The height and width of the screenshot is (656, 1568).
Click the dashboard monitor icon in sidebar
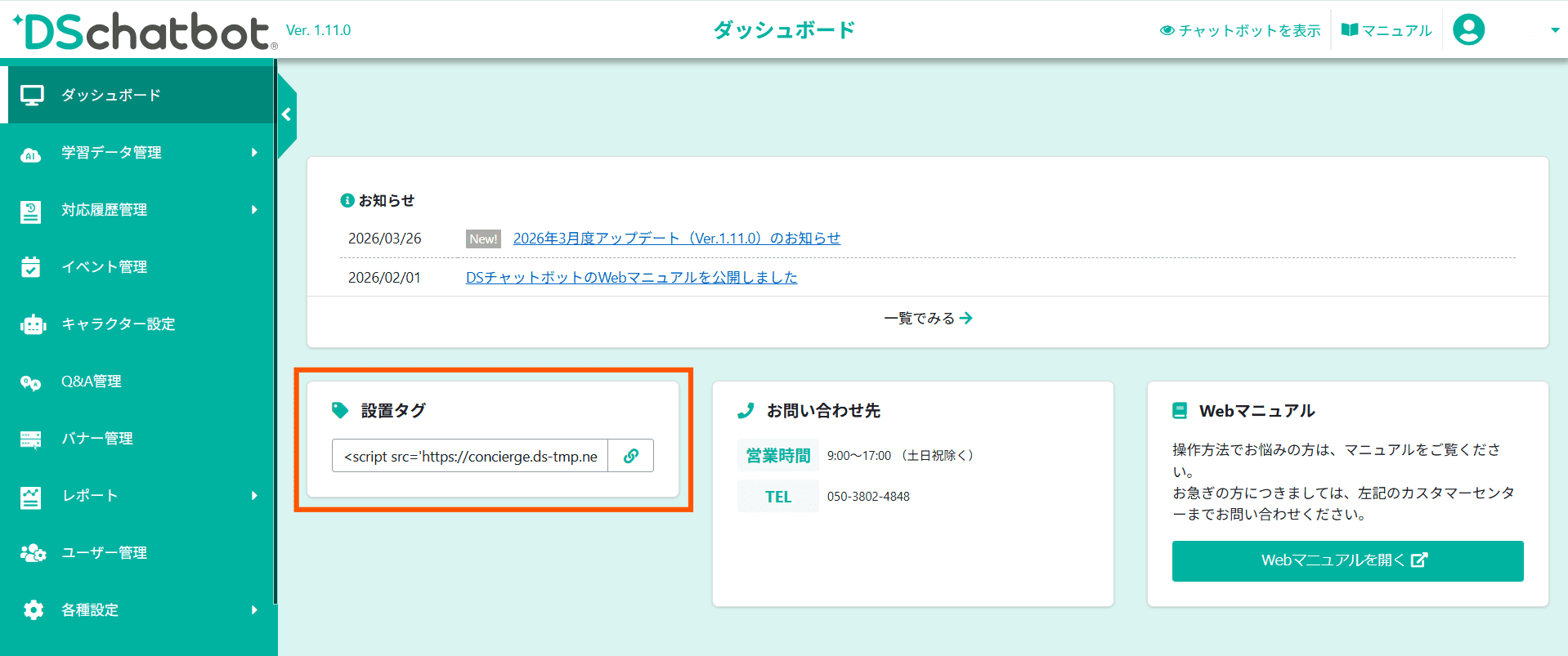32,96
